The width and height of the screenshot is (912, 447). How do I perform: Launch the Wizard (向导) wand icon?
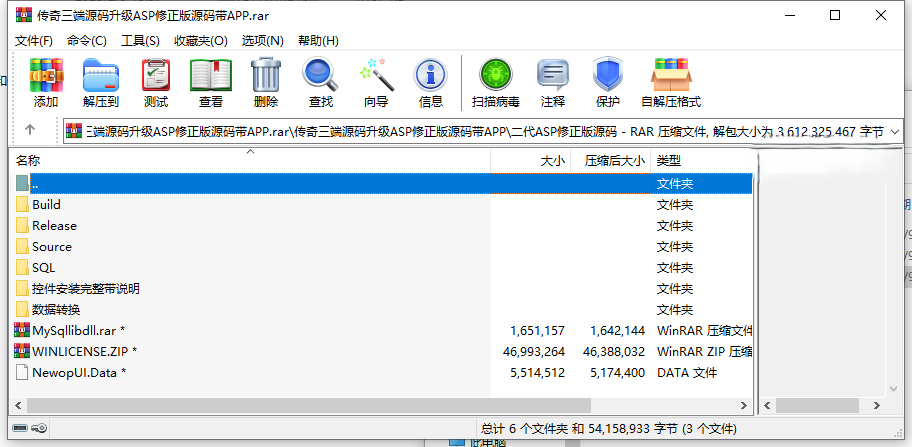(376, 83)
